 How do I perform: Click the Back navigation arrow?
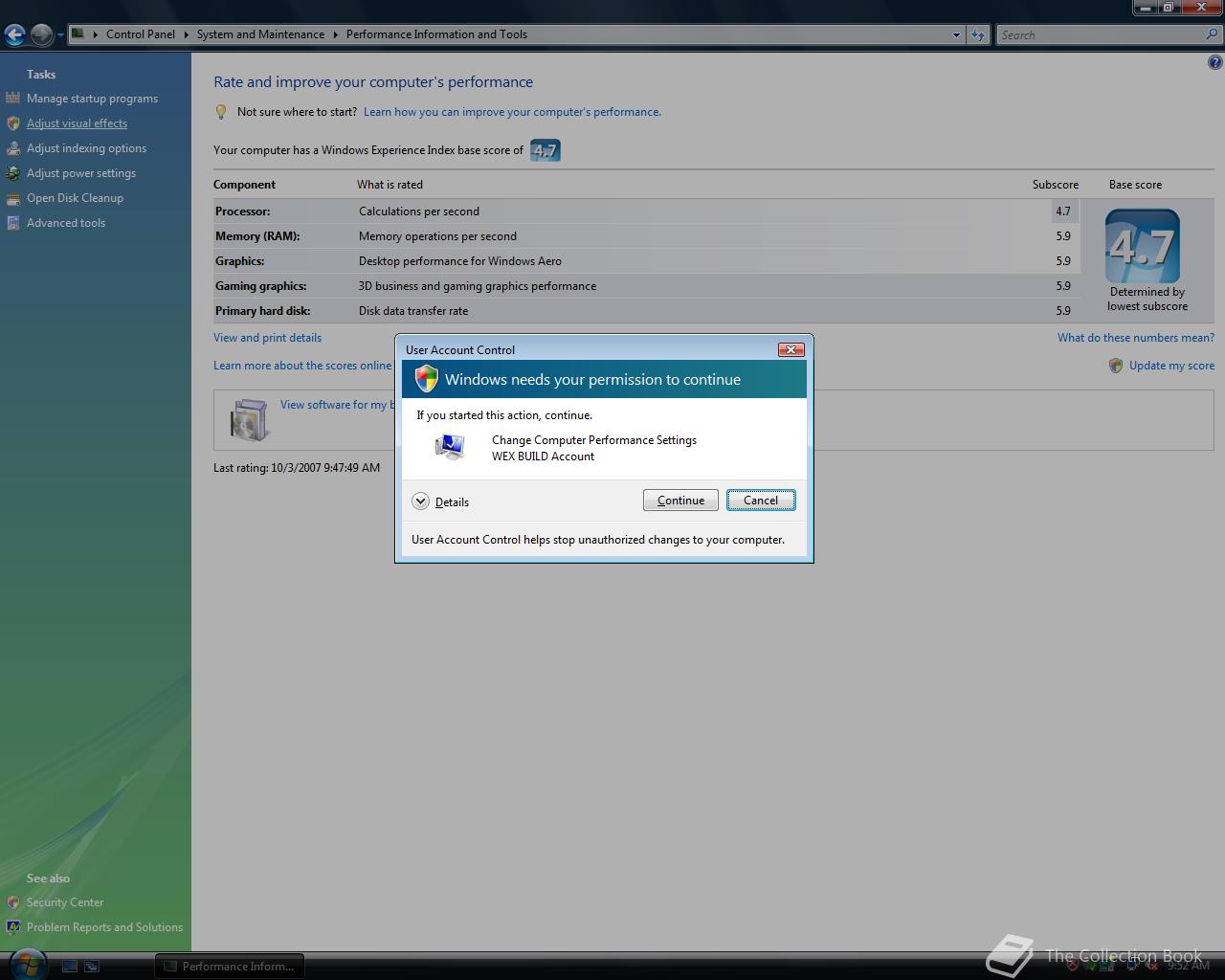coord(14,34)
